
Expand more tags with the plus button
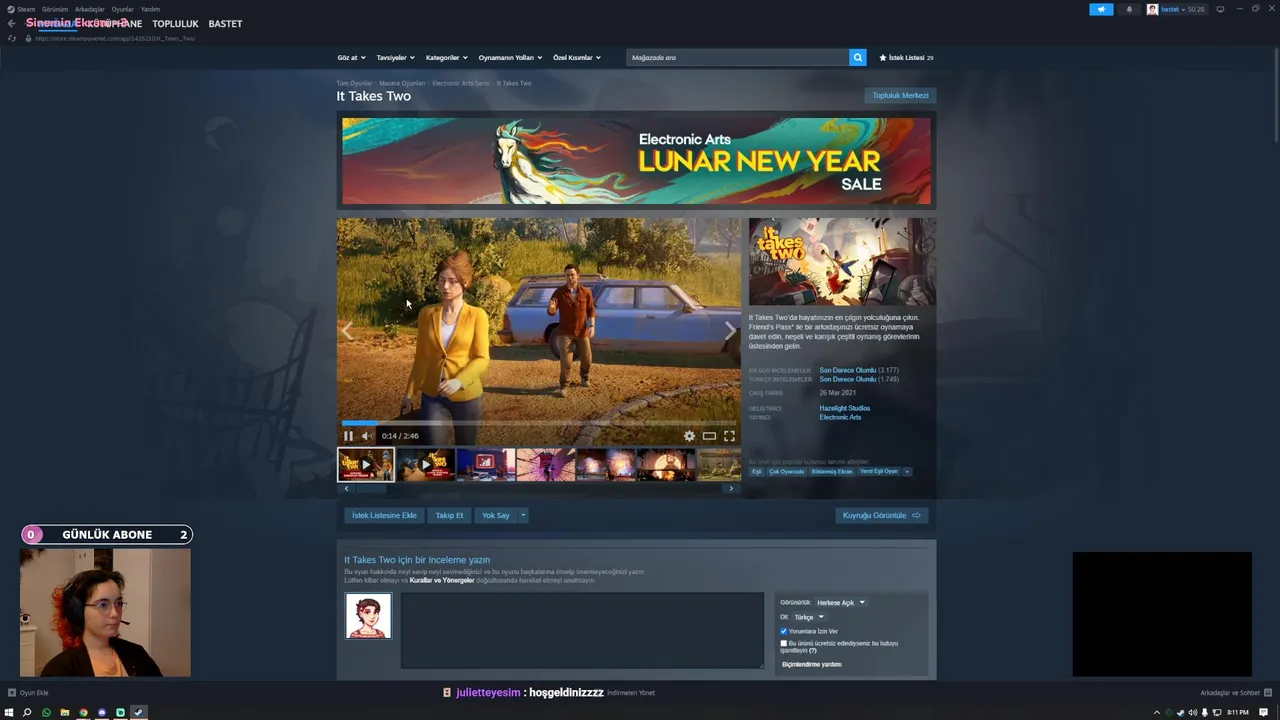(x=907, y=471)
